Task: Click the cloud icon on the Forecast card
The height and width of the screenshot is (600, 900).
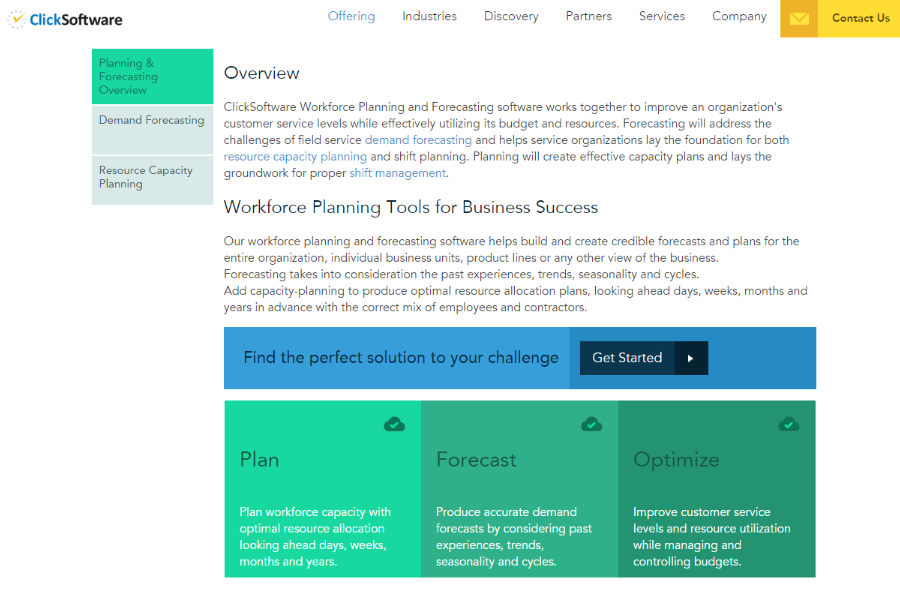Action: 591,424
